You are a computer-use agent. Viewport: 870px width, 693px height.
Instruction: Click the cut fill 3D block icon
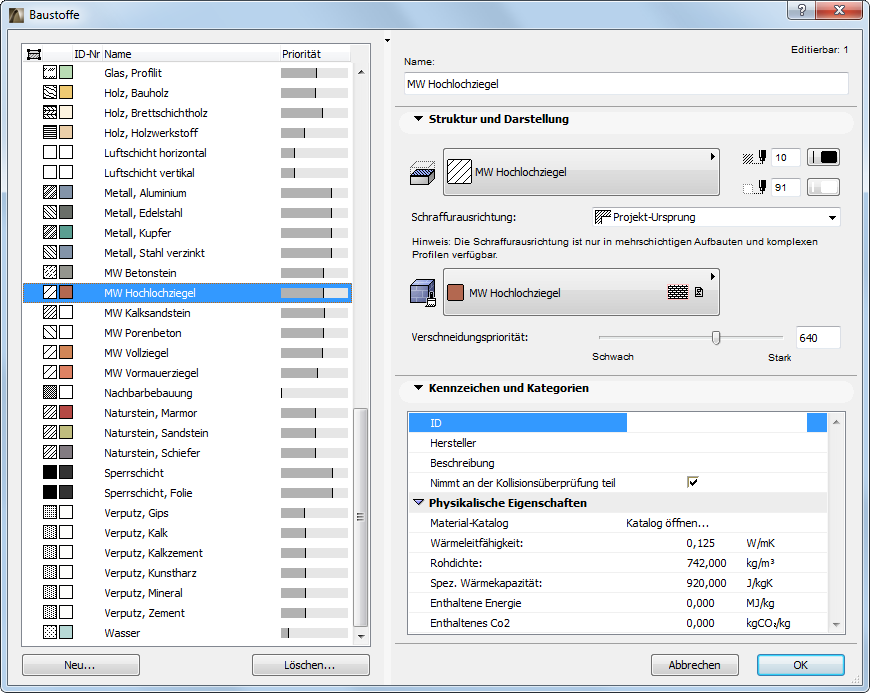click(x=422, y=173)
